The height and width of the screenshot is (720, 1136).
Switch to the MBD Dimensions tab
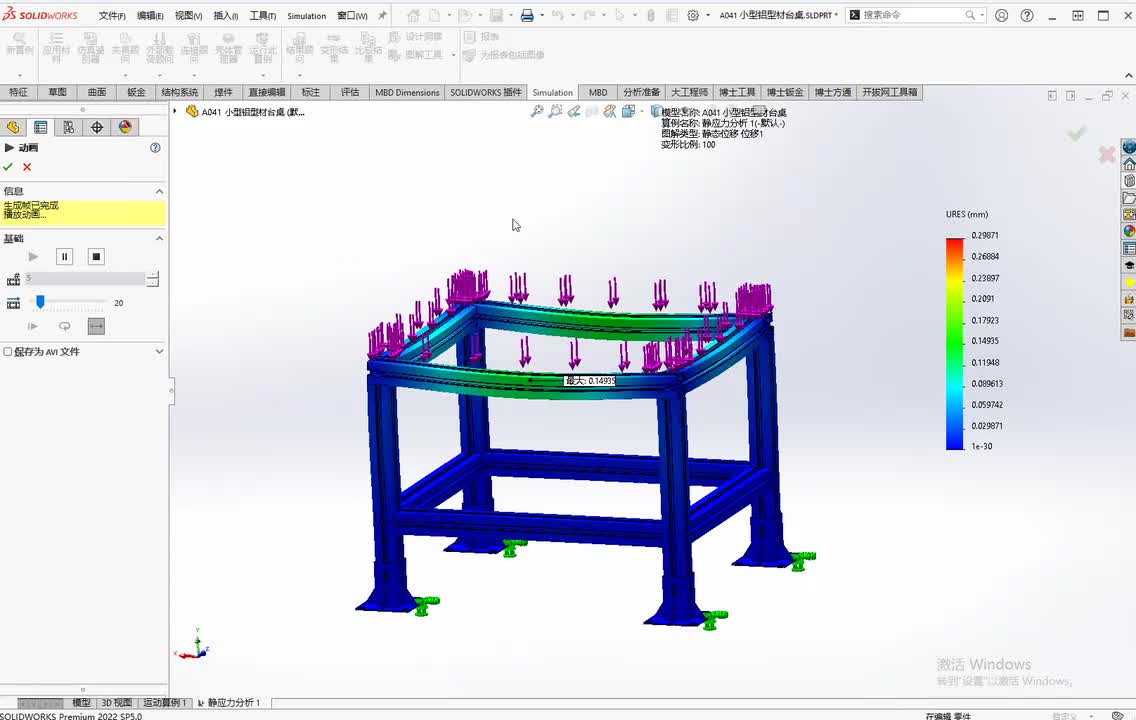tap(407, 92)
